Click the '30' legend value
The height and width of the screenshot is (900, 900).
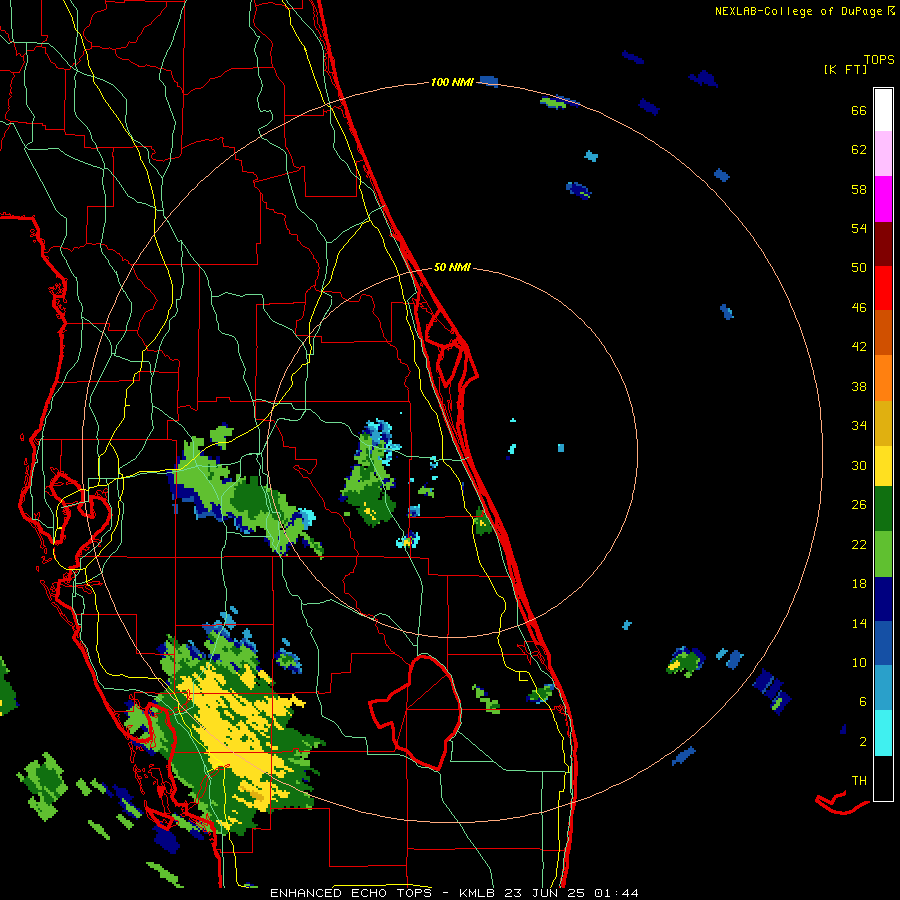pos(859,465)
